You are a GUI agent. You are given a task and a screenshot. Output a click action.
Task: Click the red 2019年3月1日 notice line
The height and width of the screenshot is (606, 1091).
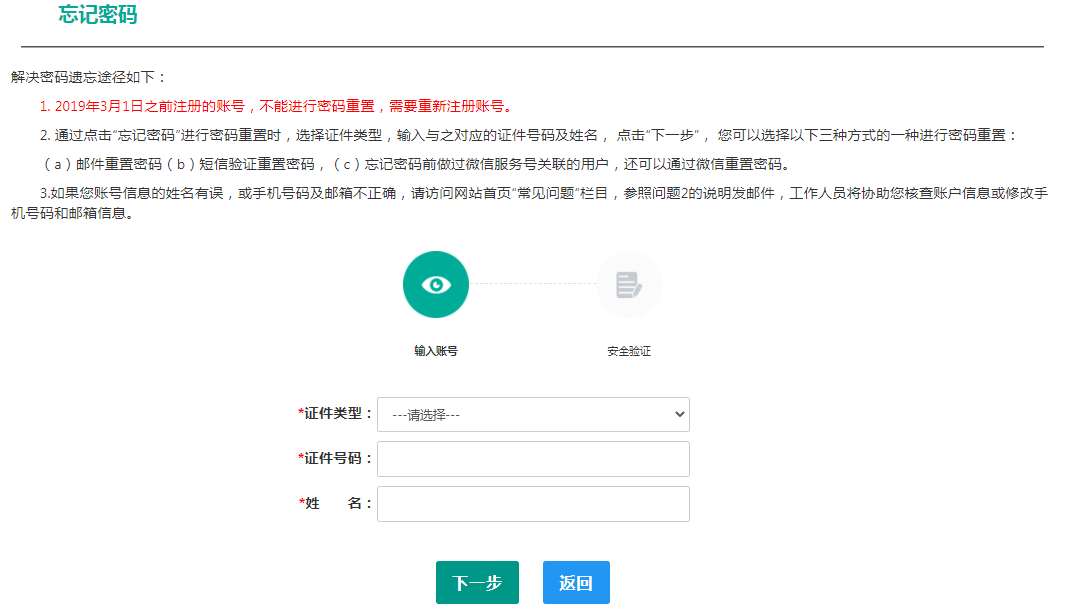pyautogui.click(x=278, y=106)
